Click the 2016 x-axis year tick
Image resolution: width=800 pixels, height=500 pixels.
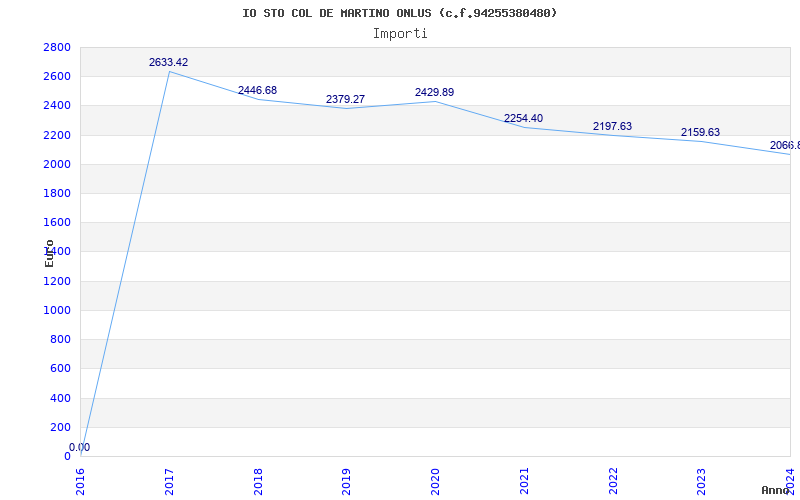(81, 481)
